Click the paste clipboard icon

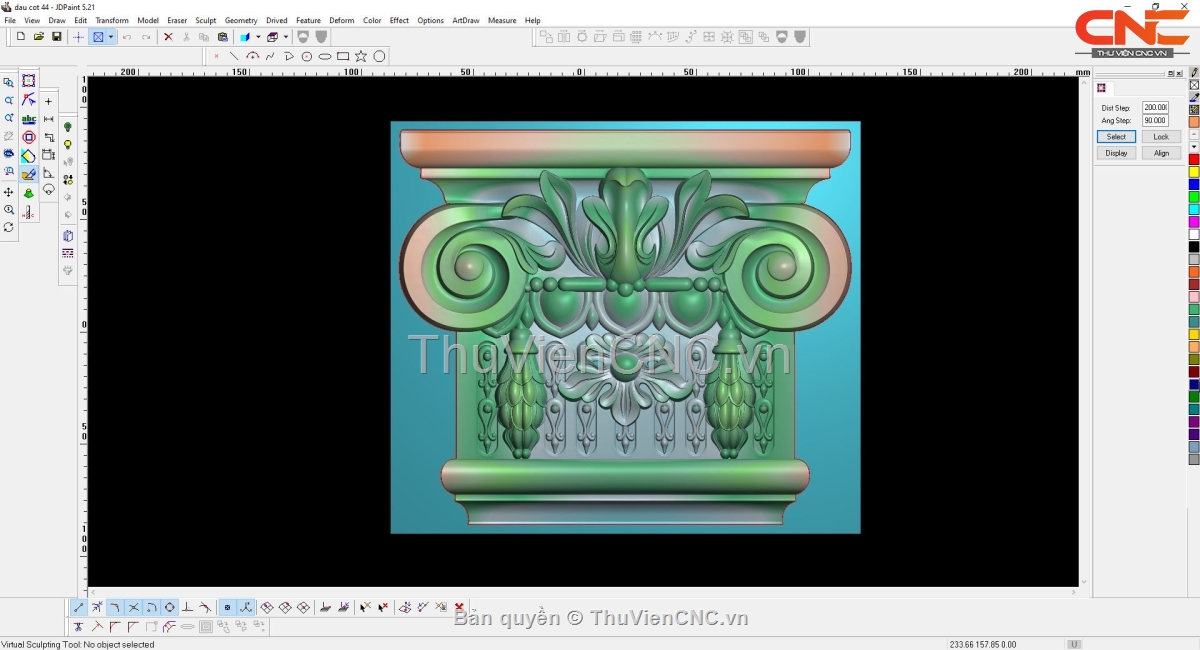tap(222, 37)
